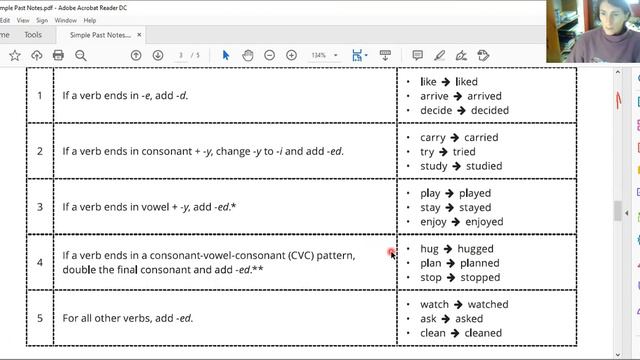Screen dimensions: 640x360
Task: Click the example word 'cleaned'
Action: click(x=483, y=333)
